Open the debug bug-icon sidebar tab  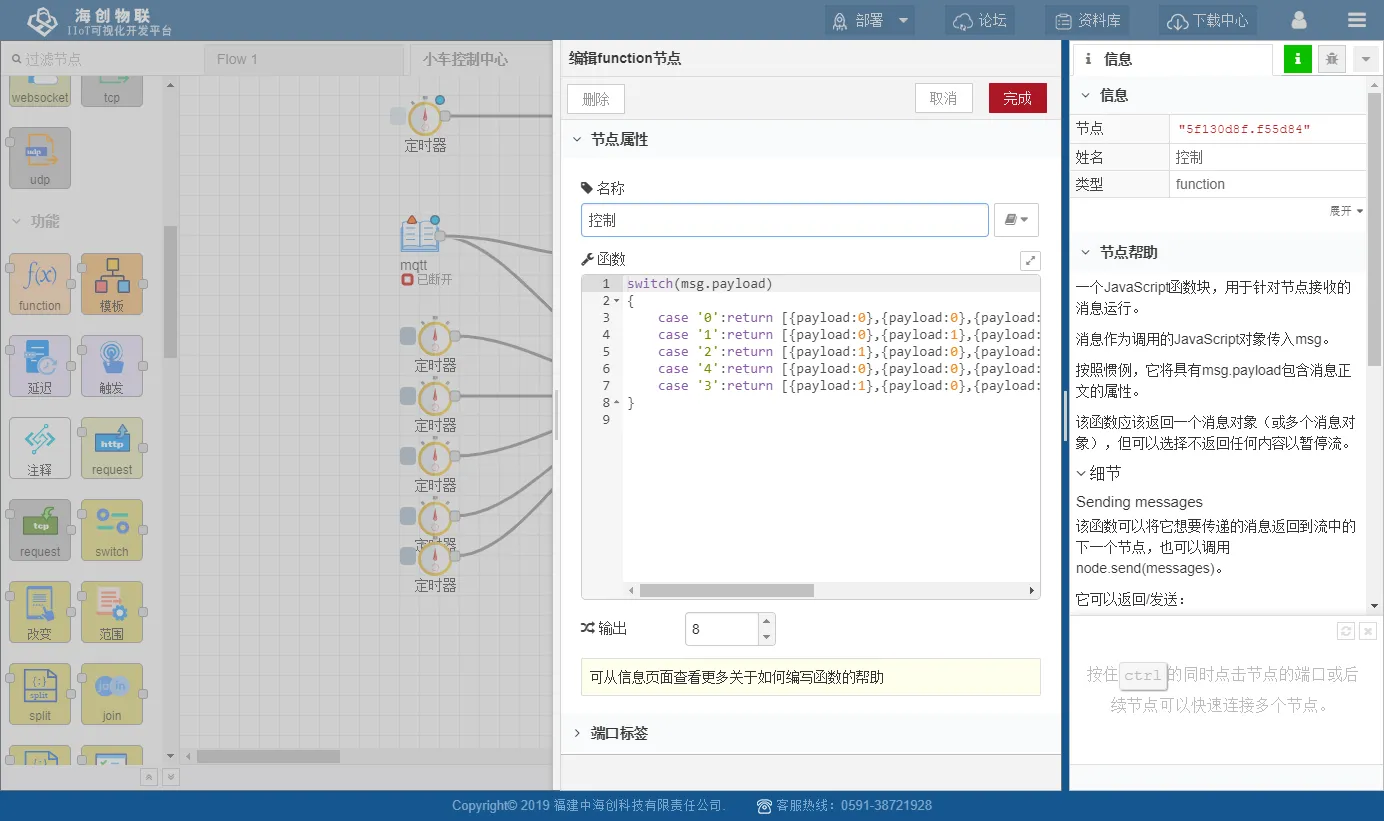(x=1332, y=60)
